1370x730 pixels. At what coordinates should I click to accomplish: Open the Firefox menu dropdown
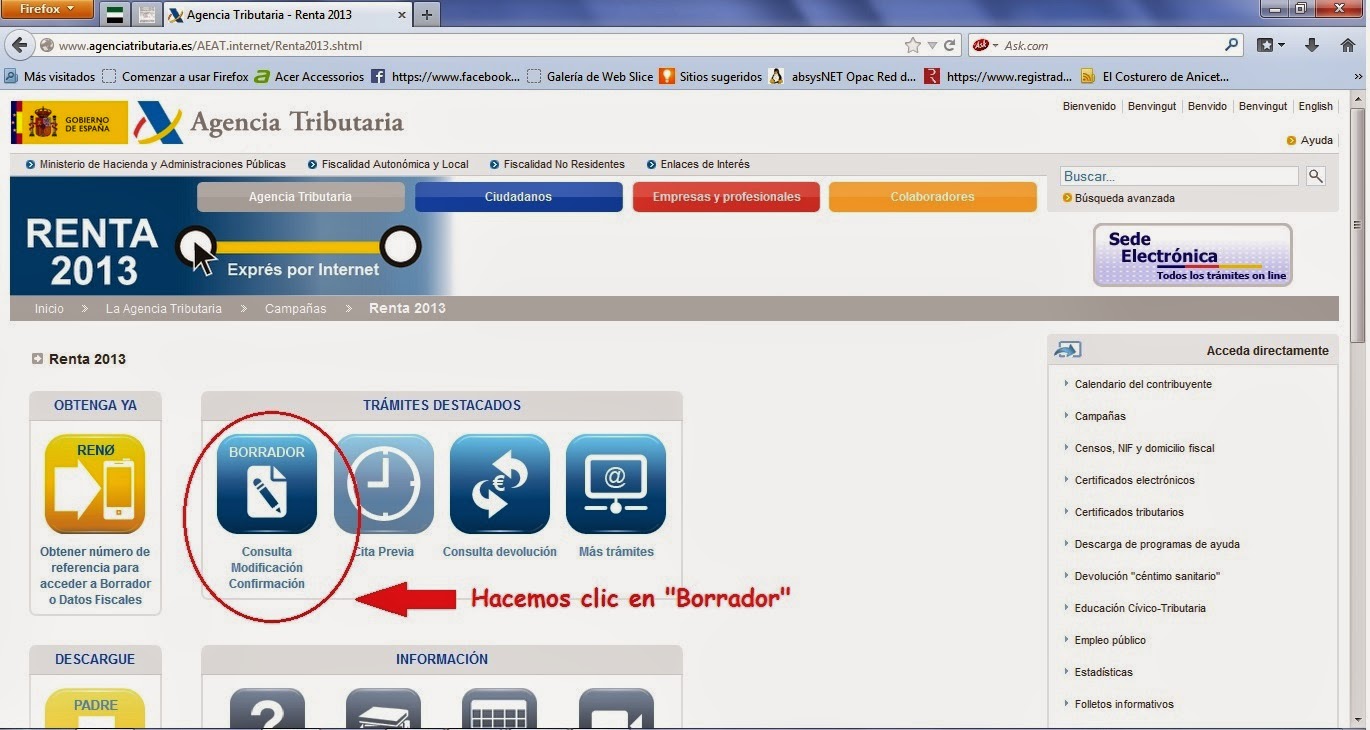(x=49, y=10)
